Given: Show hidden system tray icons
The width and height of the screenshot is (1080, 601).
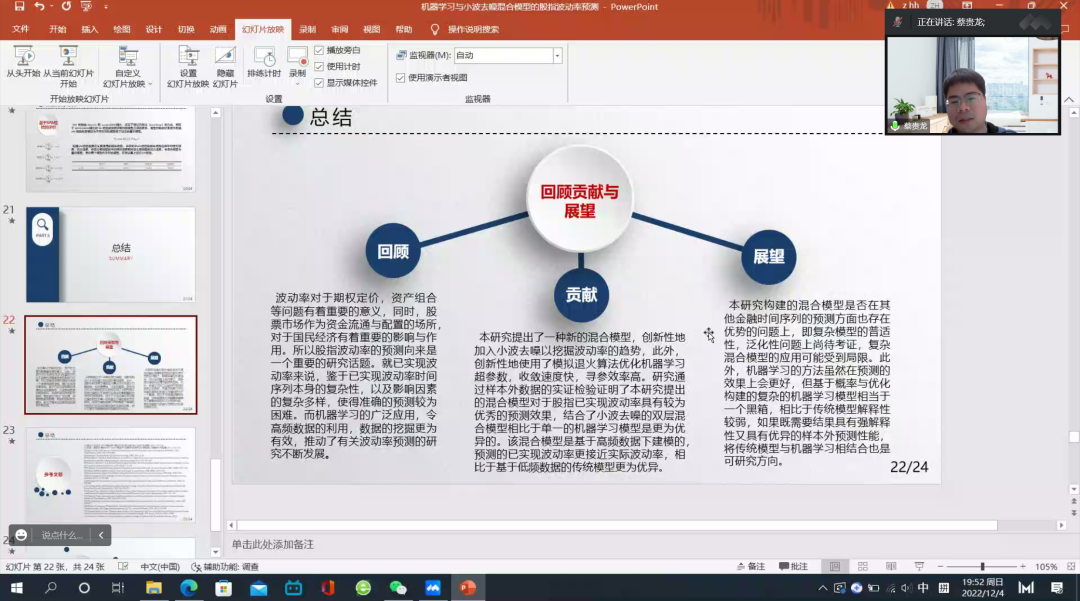Looking at the screenshot, I should click(822, 588).
